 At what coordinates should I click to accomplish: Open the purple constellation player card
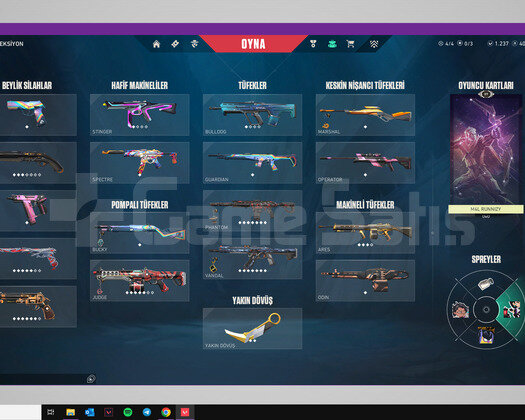pos(486,150)
